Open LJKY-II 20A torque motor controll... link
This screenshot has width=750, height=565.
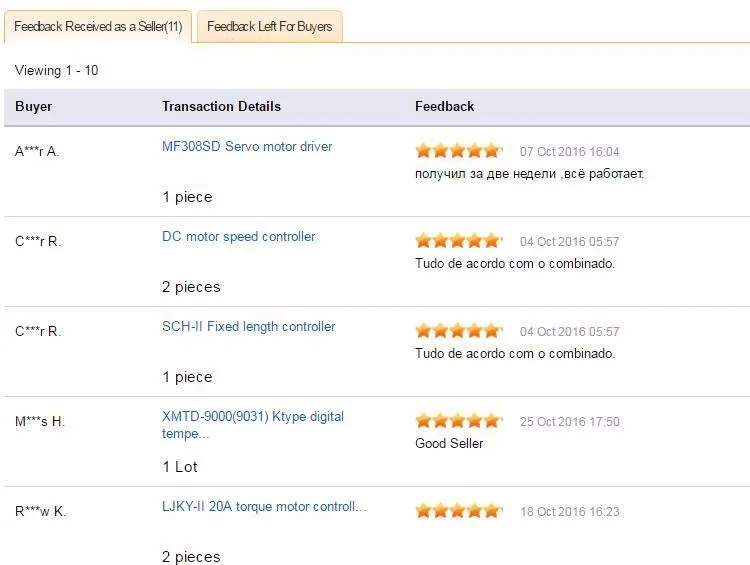pos(264,506)
